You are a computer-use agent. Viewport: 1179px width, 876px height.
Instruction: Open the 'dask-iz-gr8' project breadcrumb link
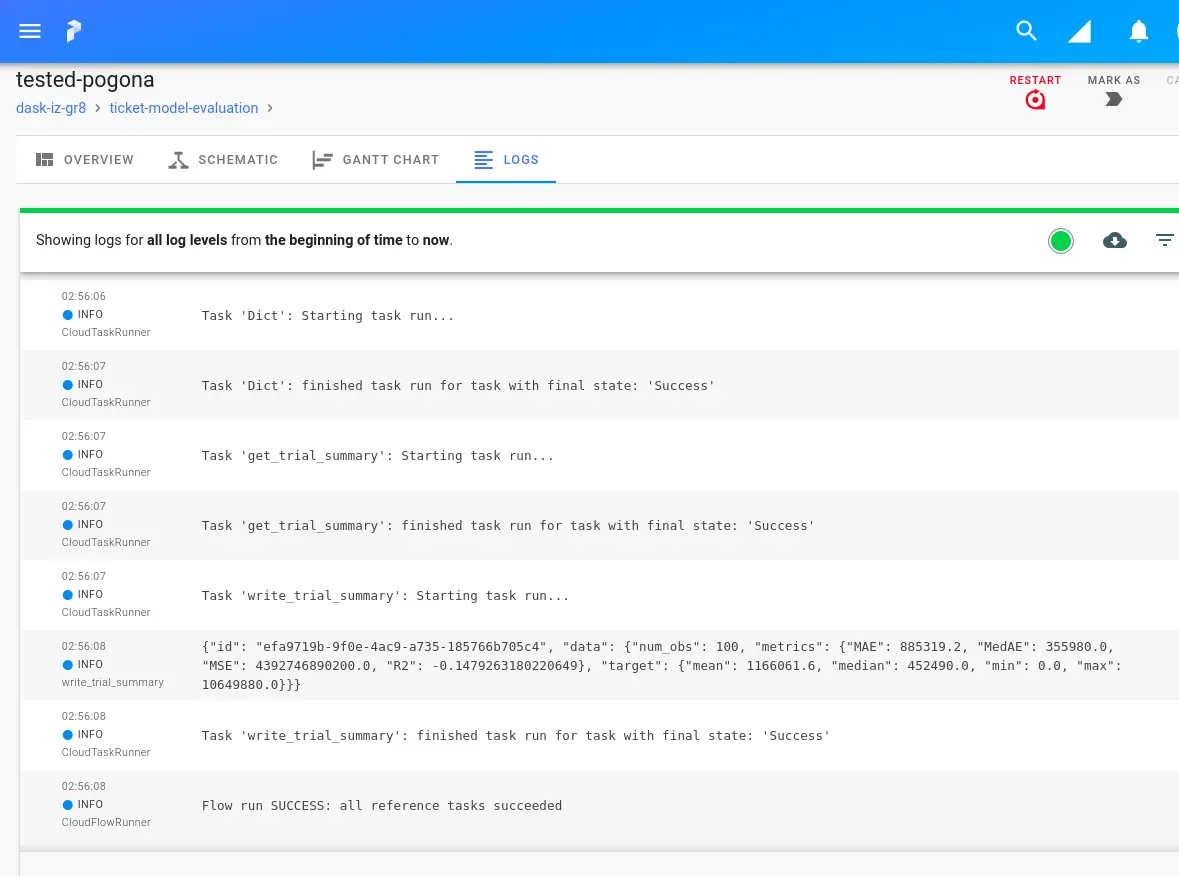click(51, 108)
